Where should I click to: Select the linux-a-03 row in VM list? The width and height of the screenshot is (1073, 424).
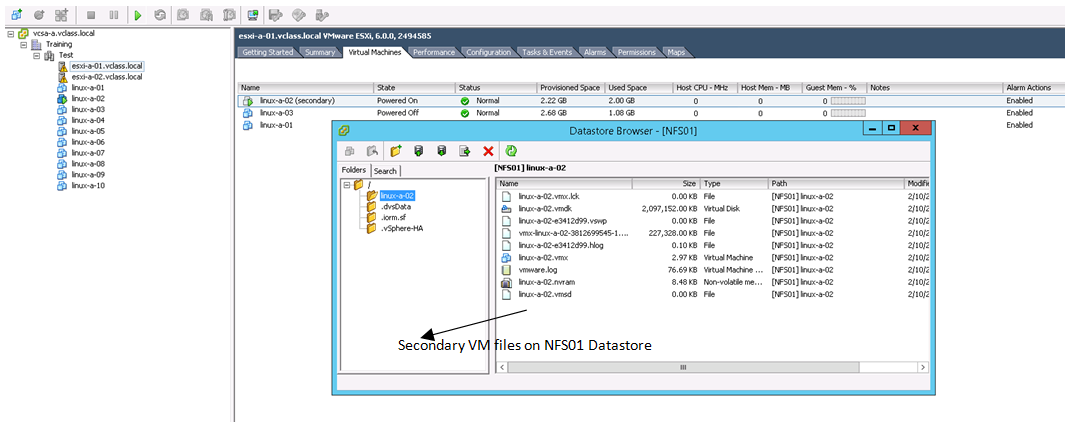653,113
